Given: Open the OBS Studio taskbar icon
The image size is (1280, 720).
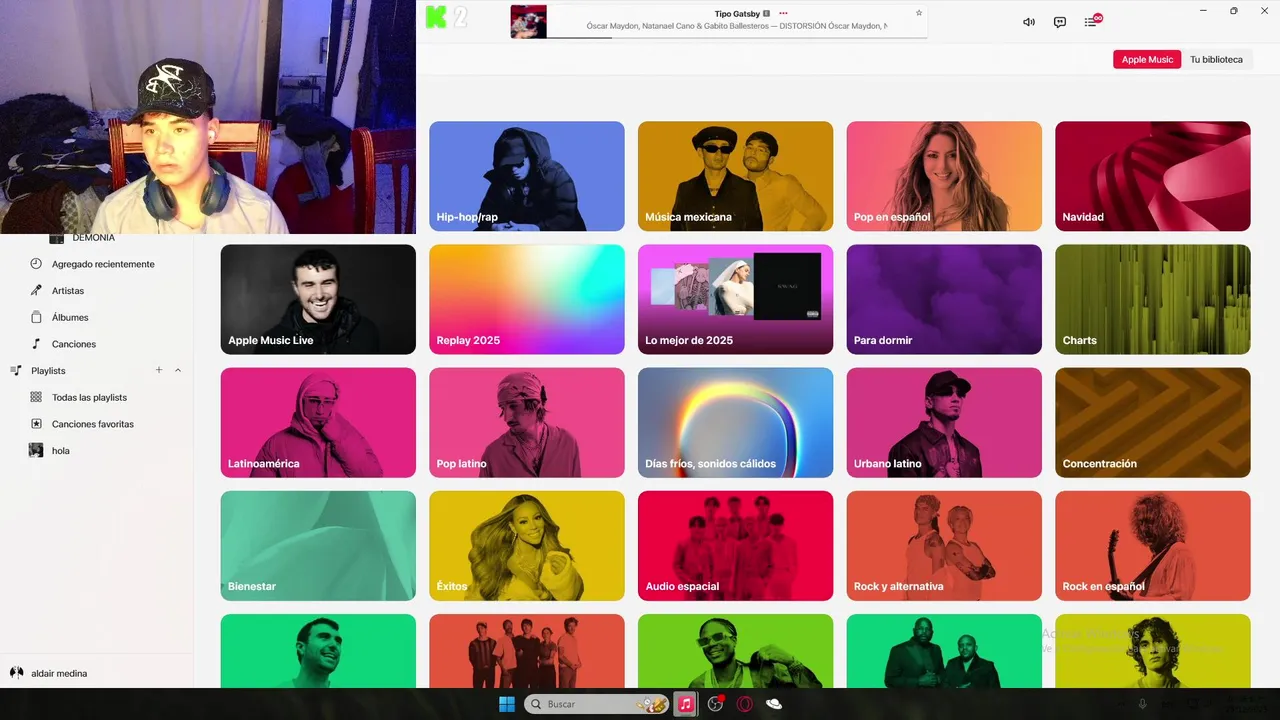Looking at the screenshot, I should (715, 704).
